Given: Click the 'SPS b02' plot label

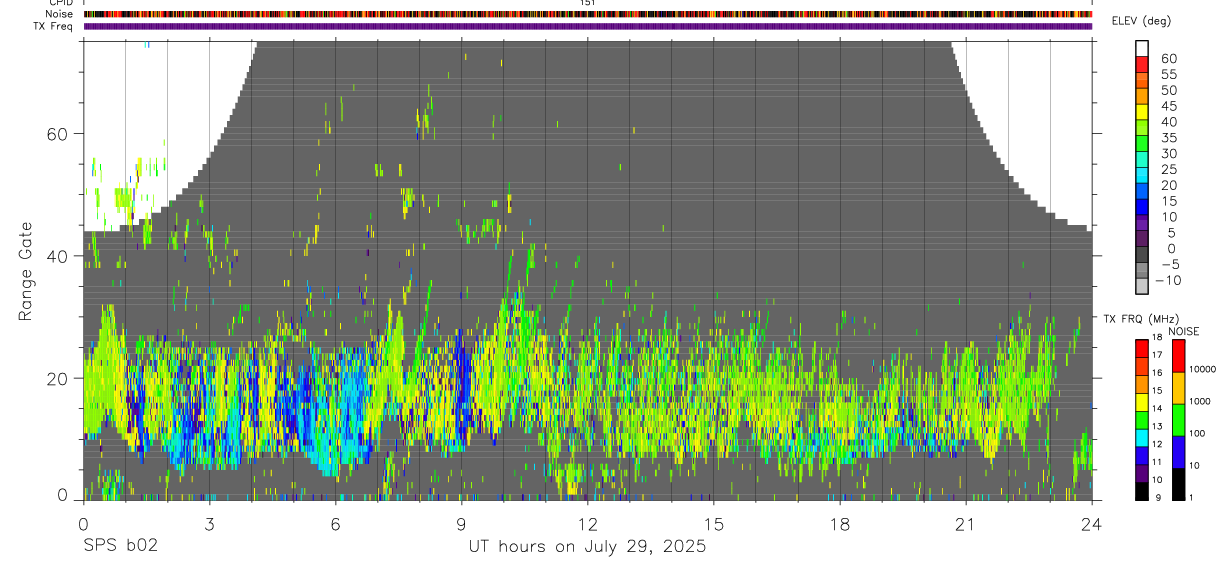Looking at the screenshot, I should pos(120,547).
